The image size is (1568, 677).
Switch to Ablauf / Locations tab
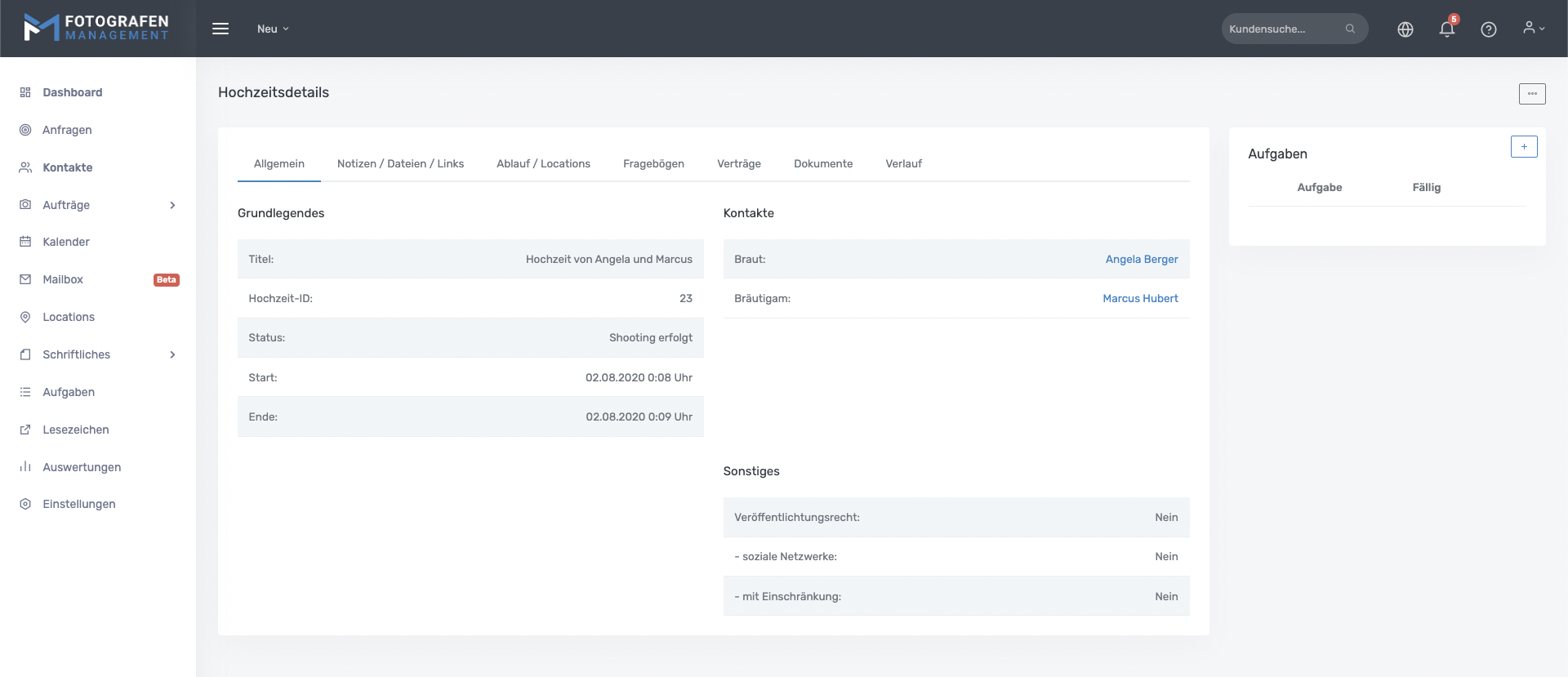click(x=543, y=163)
